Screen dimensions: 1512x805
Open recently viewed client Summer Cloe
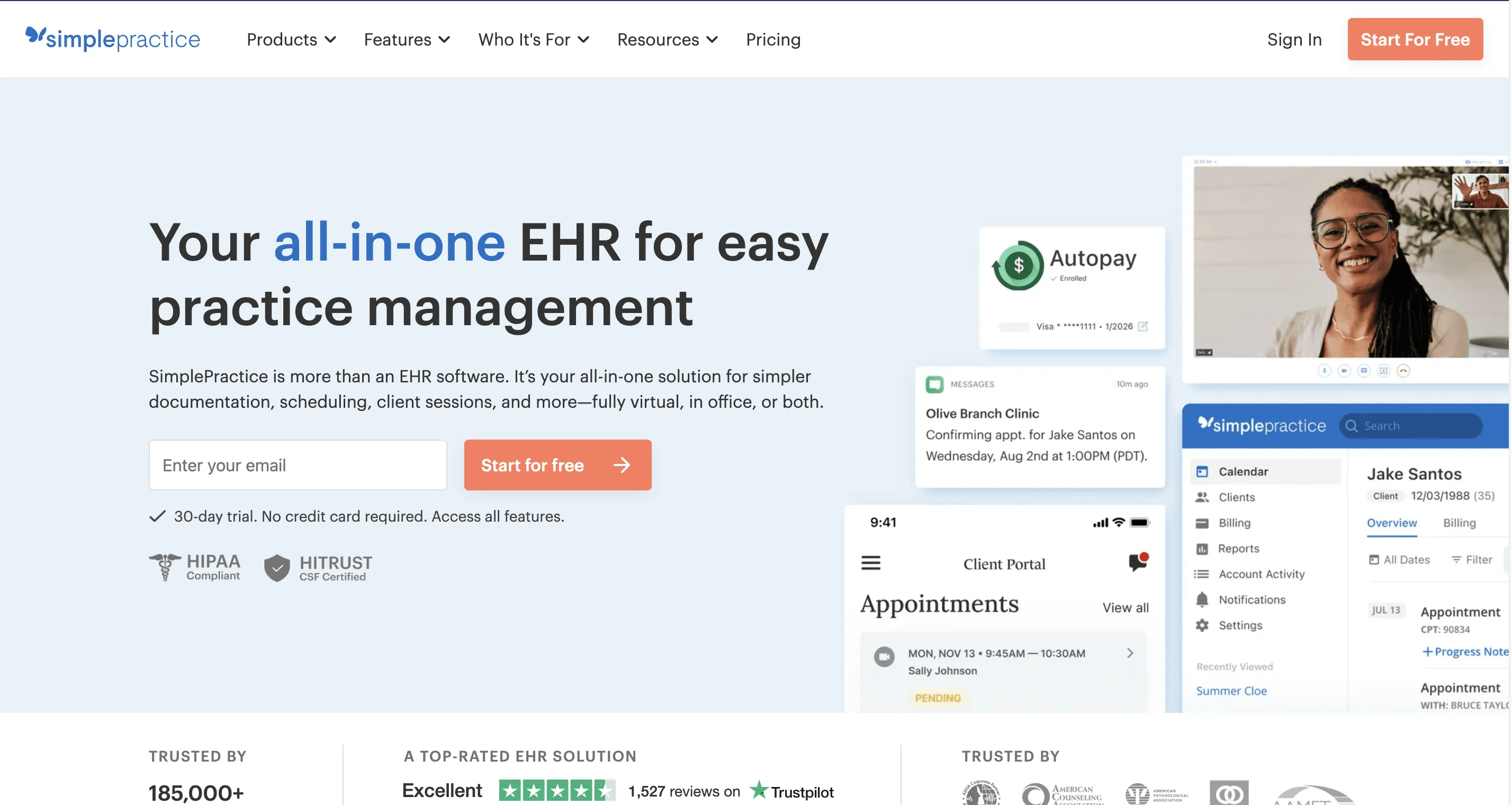click(x=1231, y=691)
